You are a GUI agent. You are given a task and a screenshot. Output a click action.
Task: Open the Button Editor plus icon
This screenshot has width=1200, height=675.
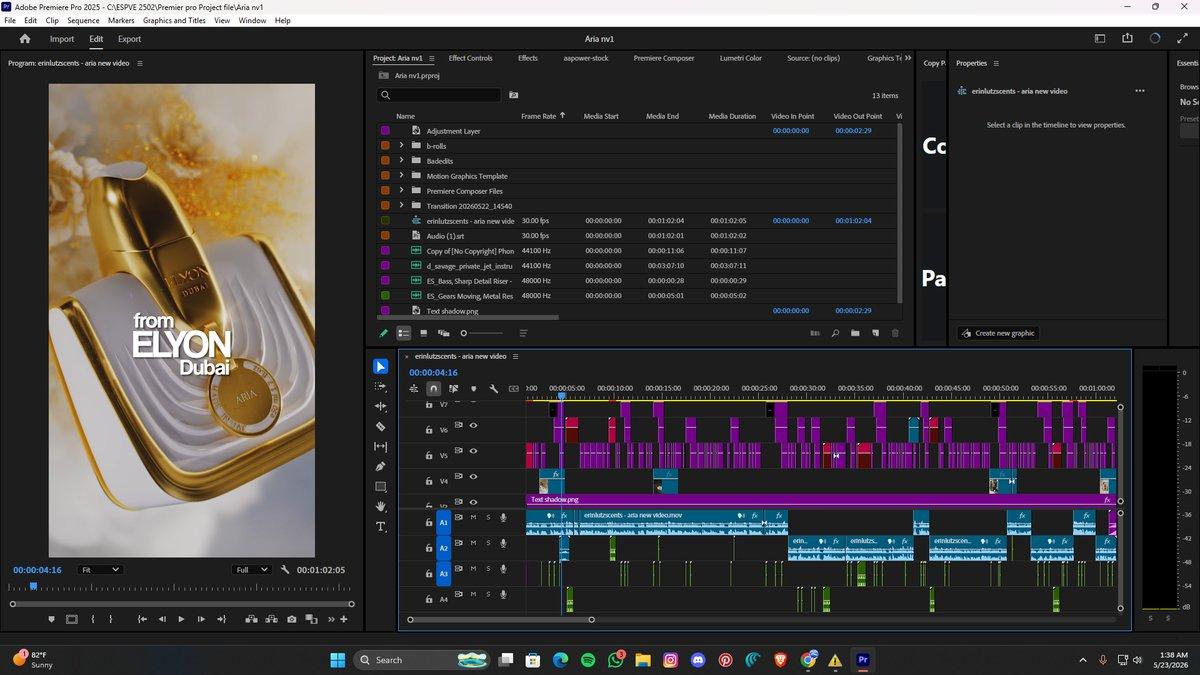point(344,619)
